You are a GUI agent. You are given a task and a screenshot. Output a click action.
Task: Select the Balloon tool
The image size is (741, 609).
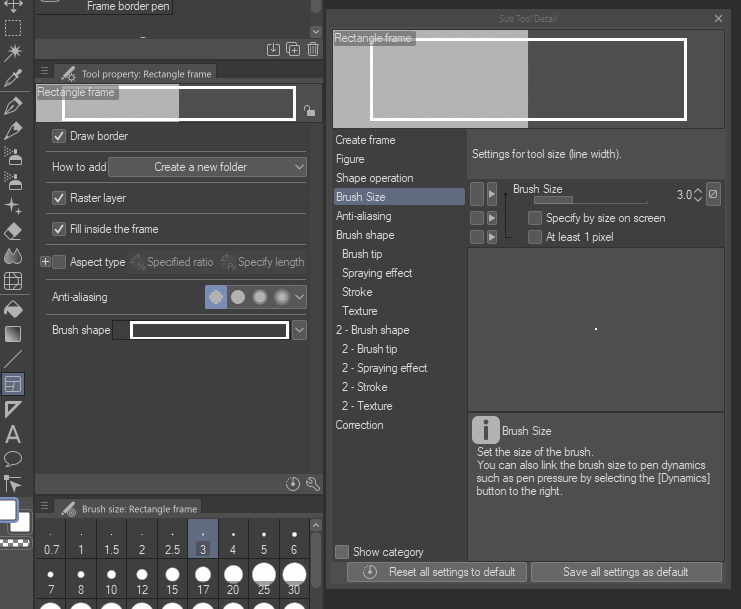[x=13, y=459]
